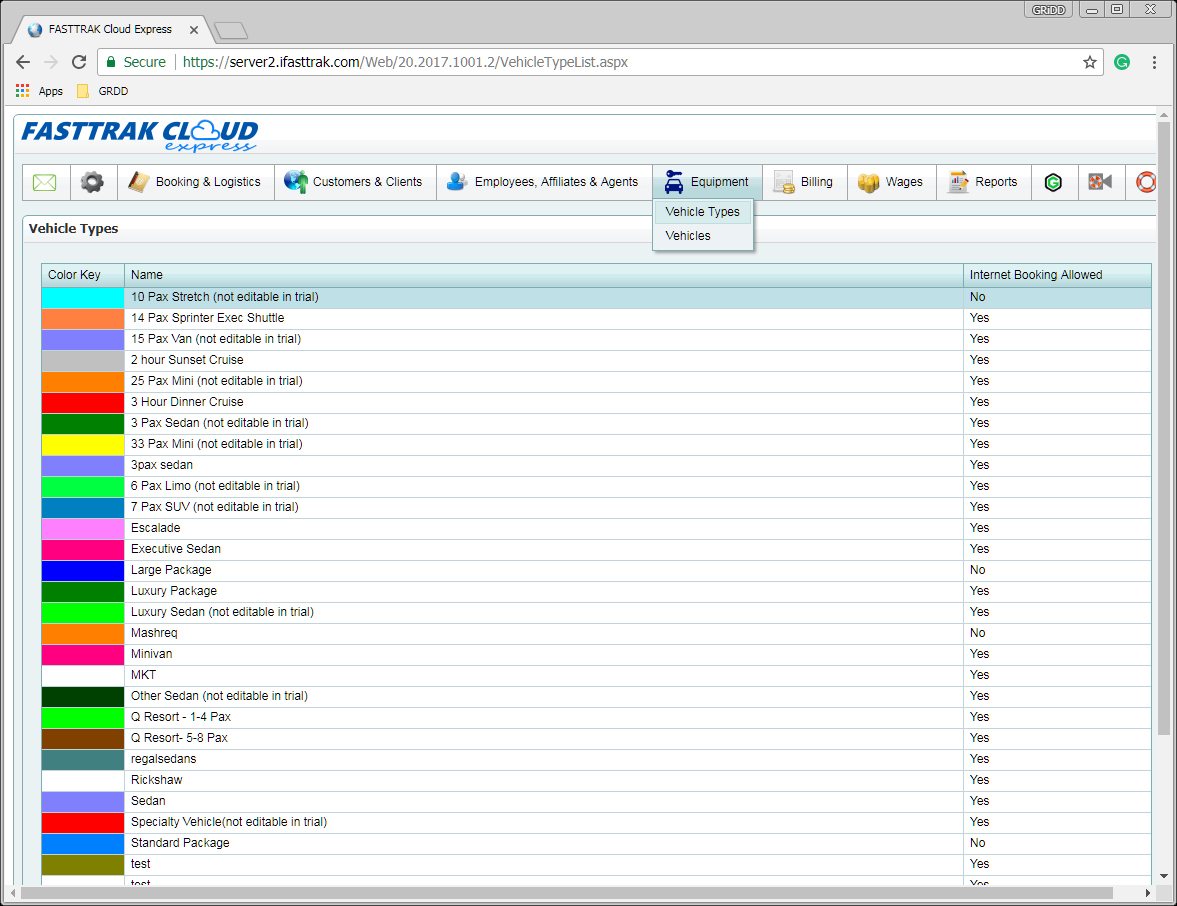The width and height of the screenshot is (1177, 906).
Task: Select Executive Sedan row
Action: pos(596,549)
